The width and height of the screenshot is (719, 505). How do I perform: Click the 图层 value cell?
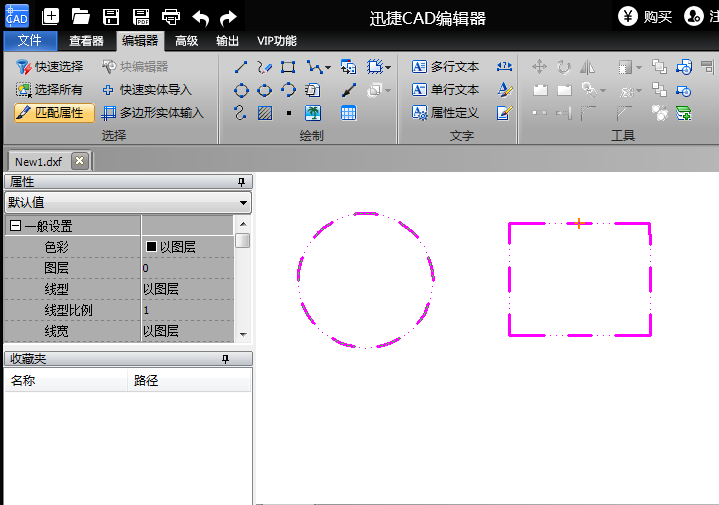pos(188,268)
